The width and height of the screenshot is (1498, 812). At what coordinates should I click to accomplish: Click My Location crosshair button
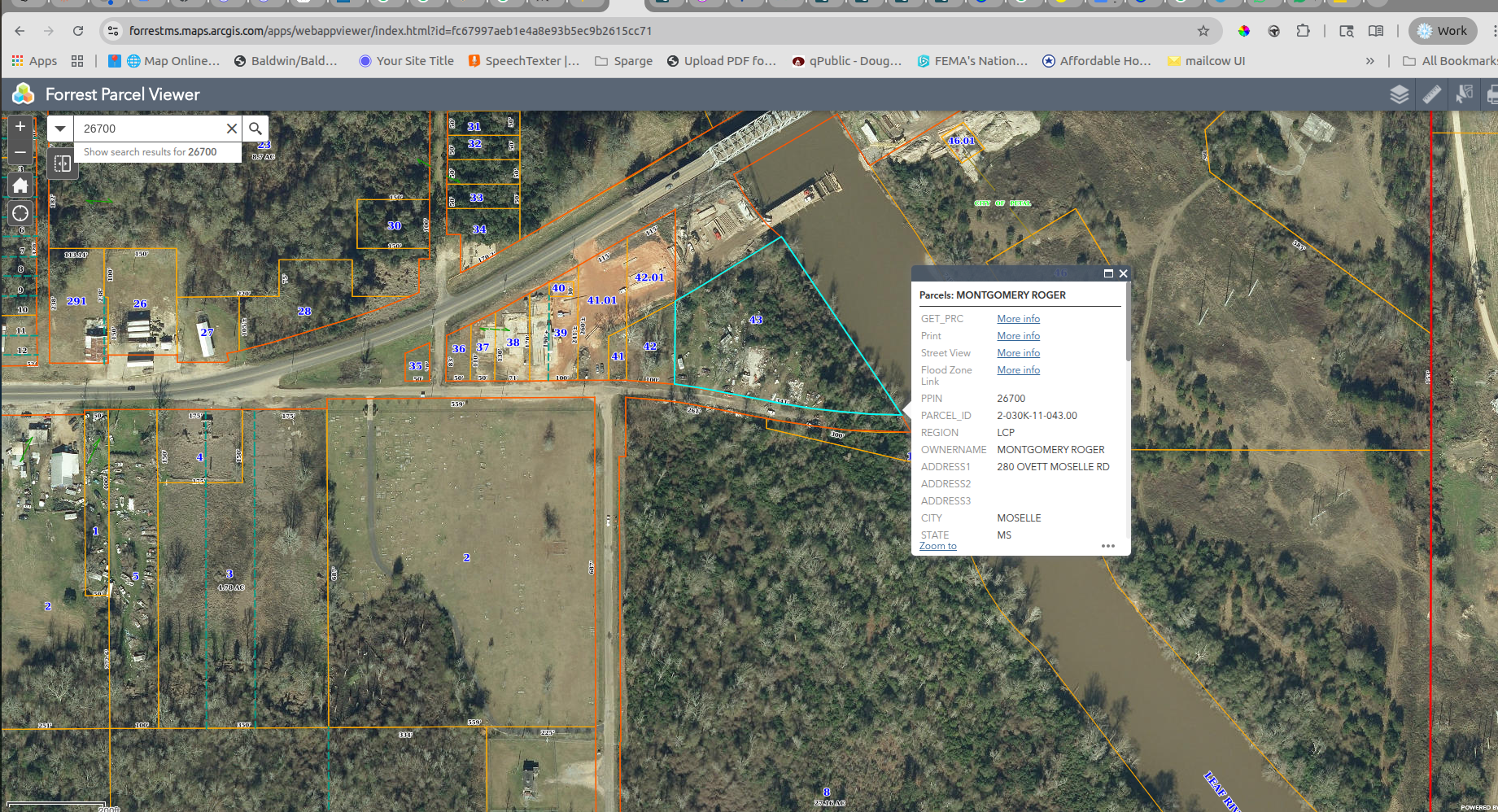20,213
